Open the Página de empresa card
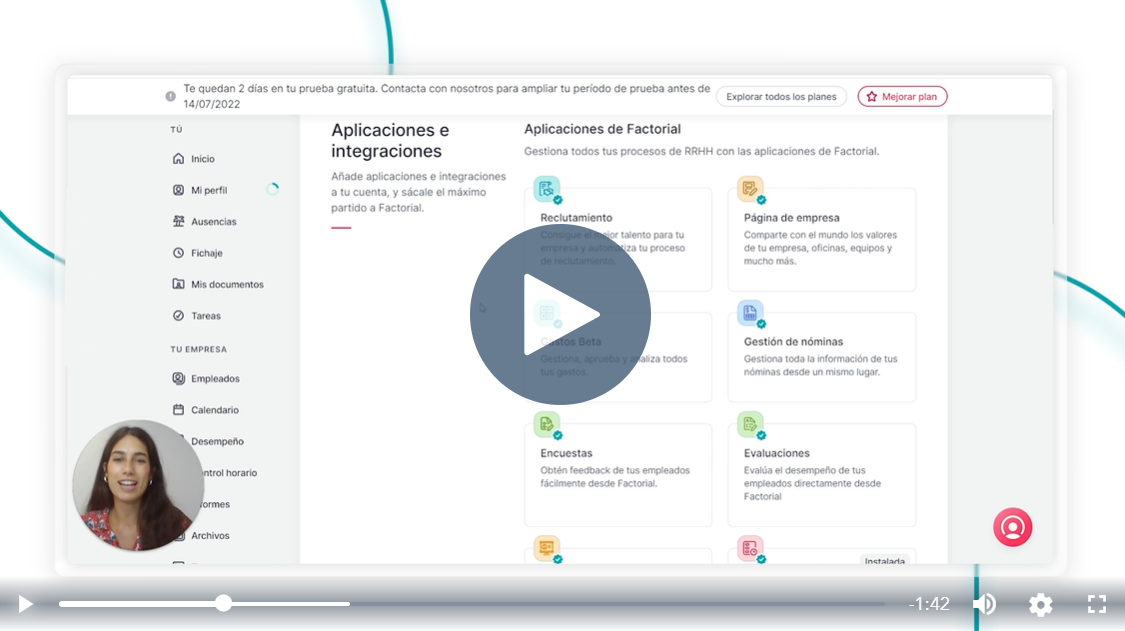The image size is (1125, 631). point(822,240)
